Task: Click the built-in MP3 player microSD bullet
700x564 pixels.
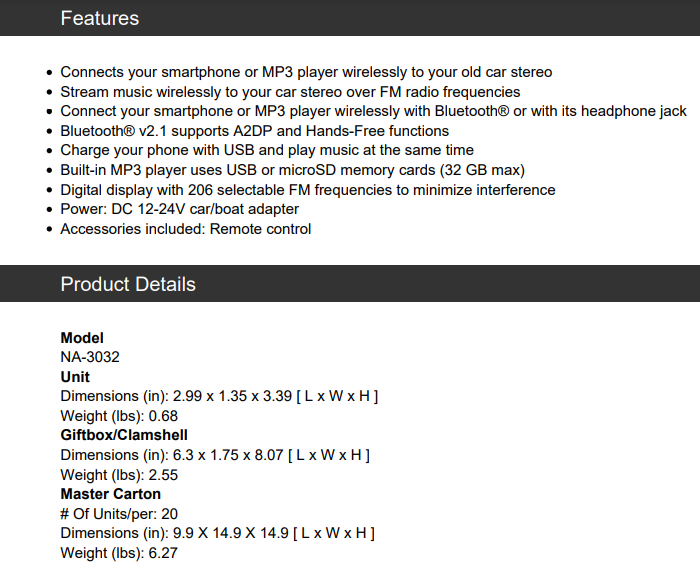Action: click(292, 170)
